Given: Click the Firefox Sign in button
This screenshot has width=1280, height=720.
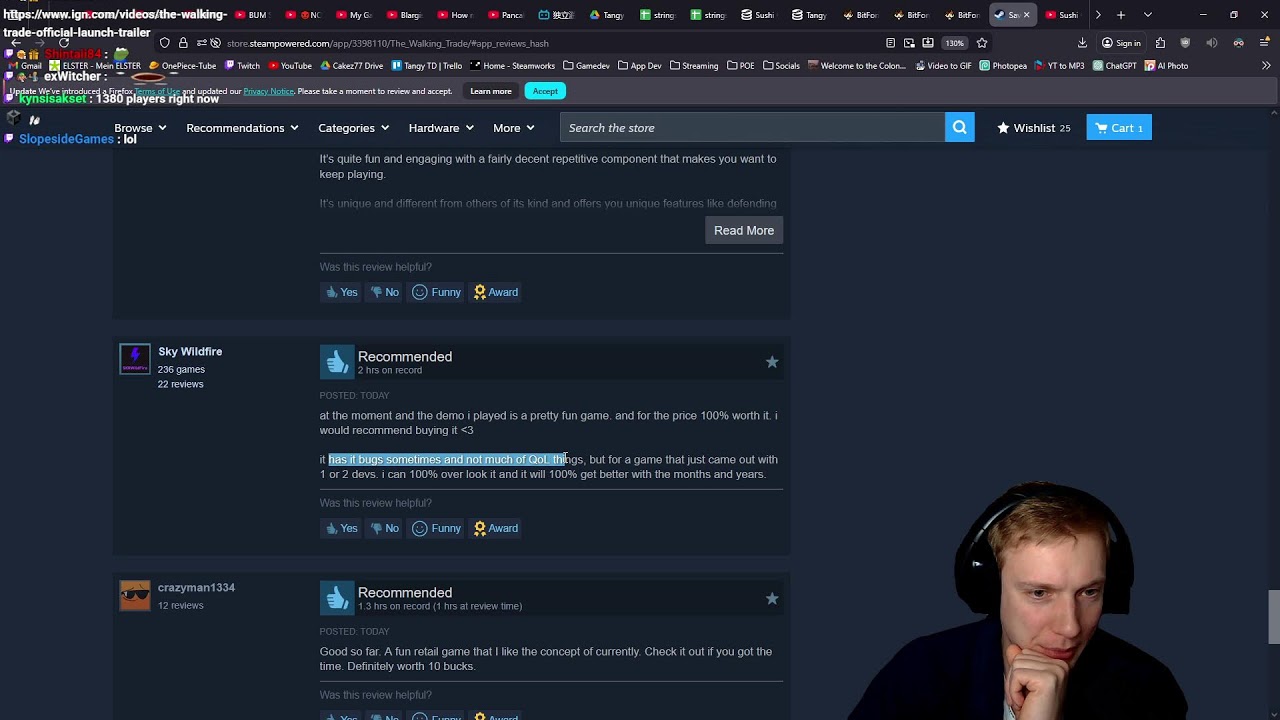Looking at the screenshot, I should [1121, 43].
